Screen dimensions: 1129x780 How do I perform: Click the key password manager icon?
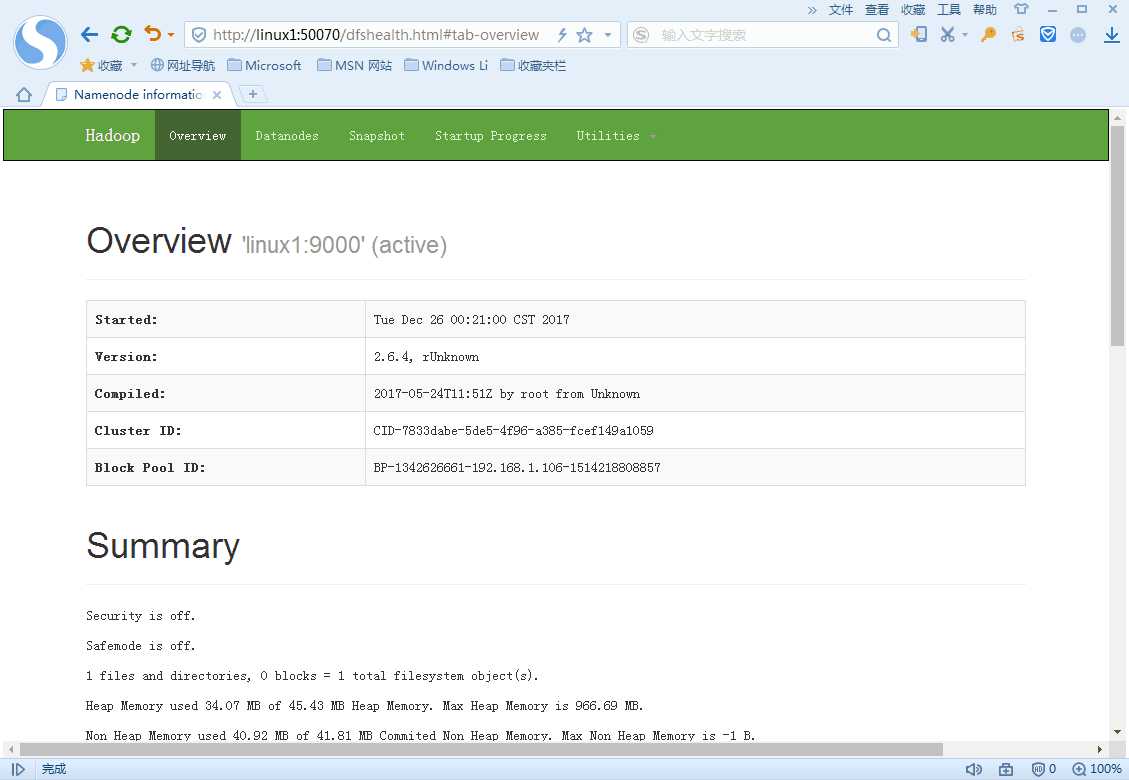(989, 34)
